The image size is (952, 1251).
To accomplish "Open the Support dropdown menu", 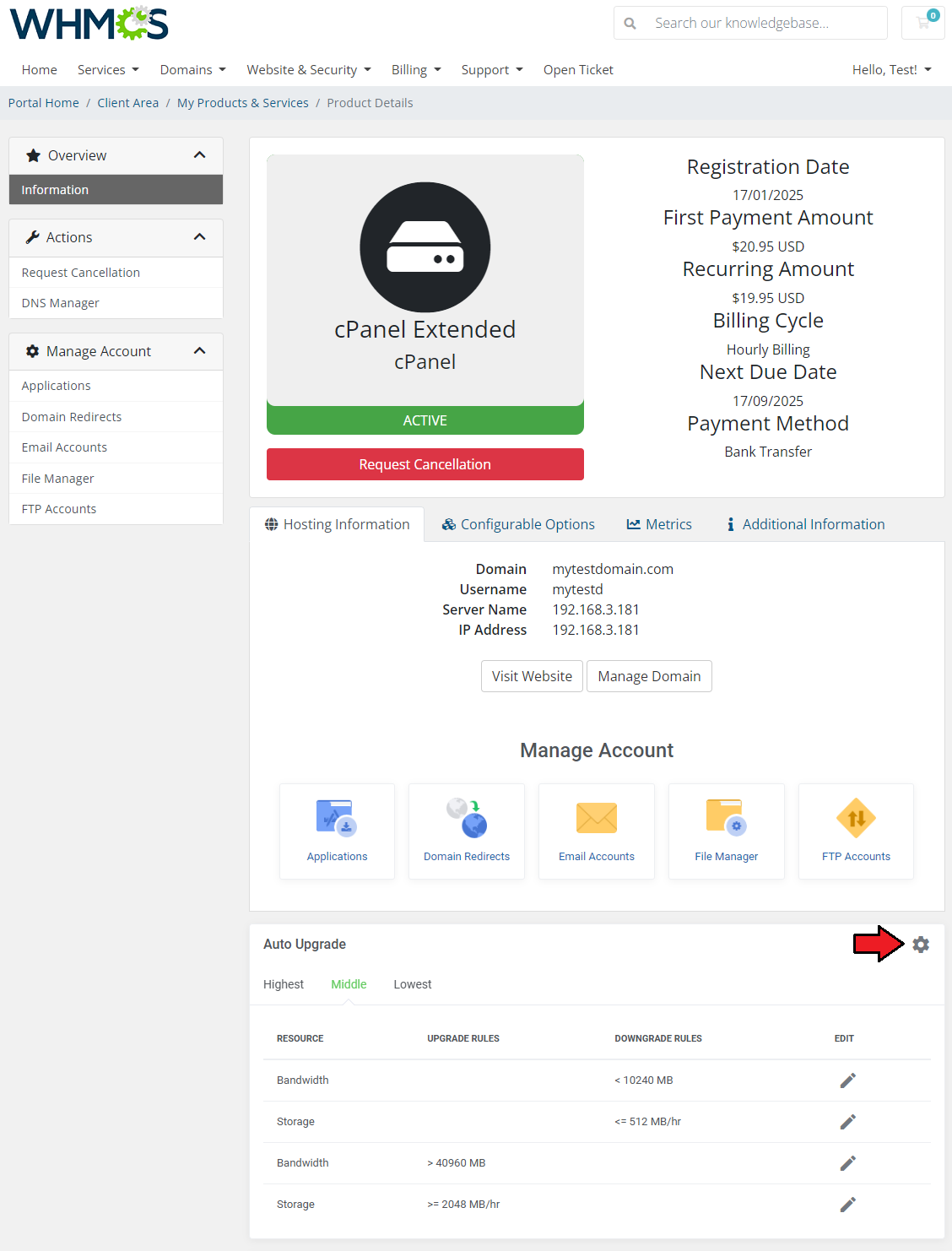I will [492, 70].
